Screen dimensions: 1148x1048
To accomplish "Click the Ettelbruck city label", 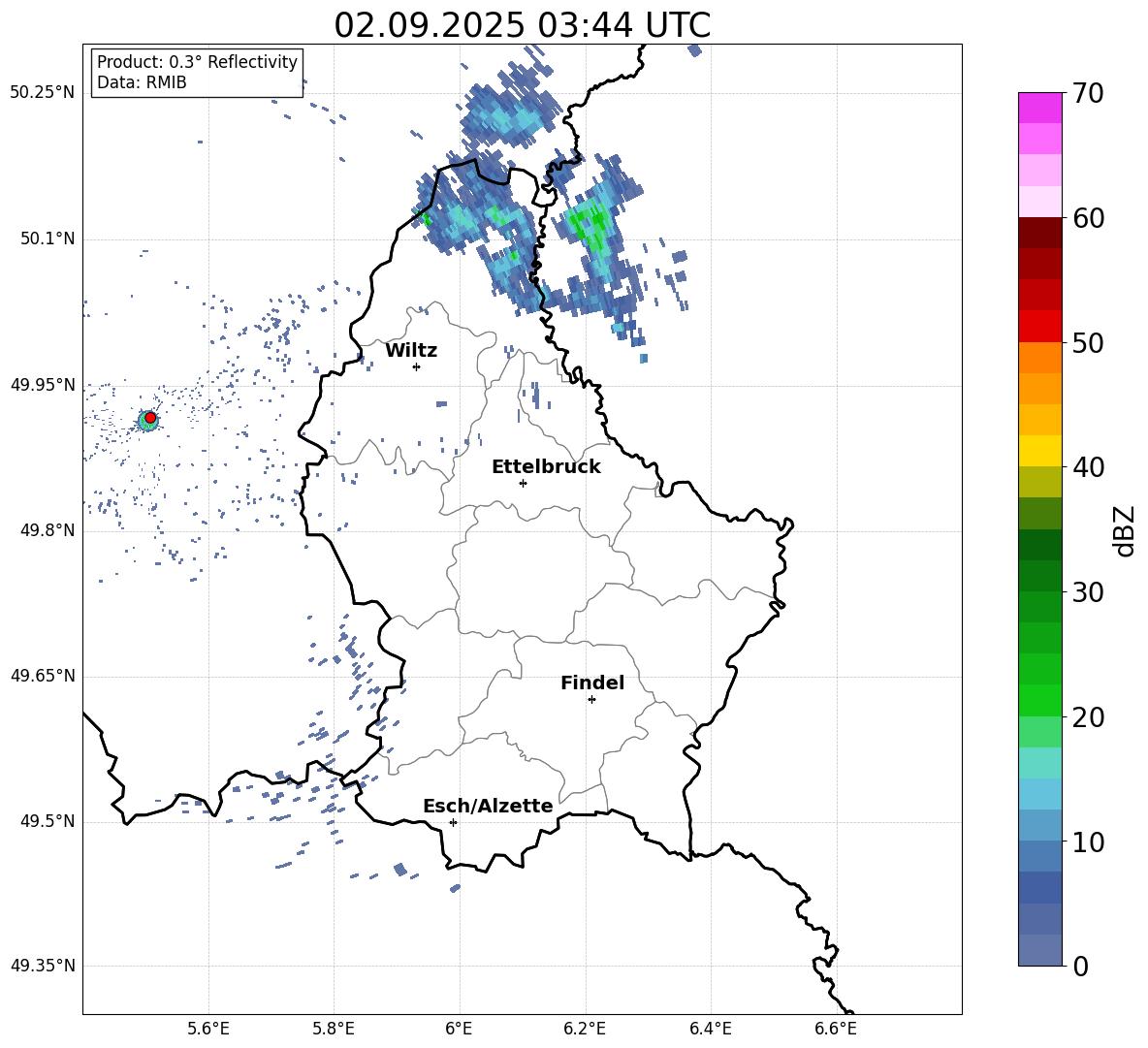I will [x=546, y=467].
